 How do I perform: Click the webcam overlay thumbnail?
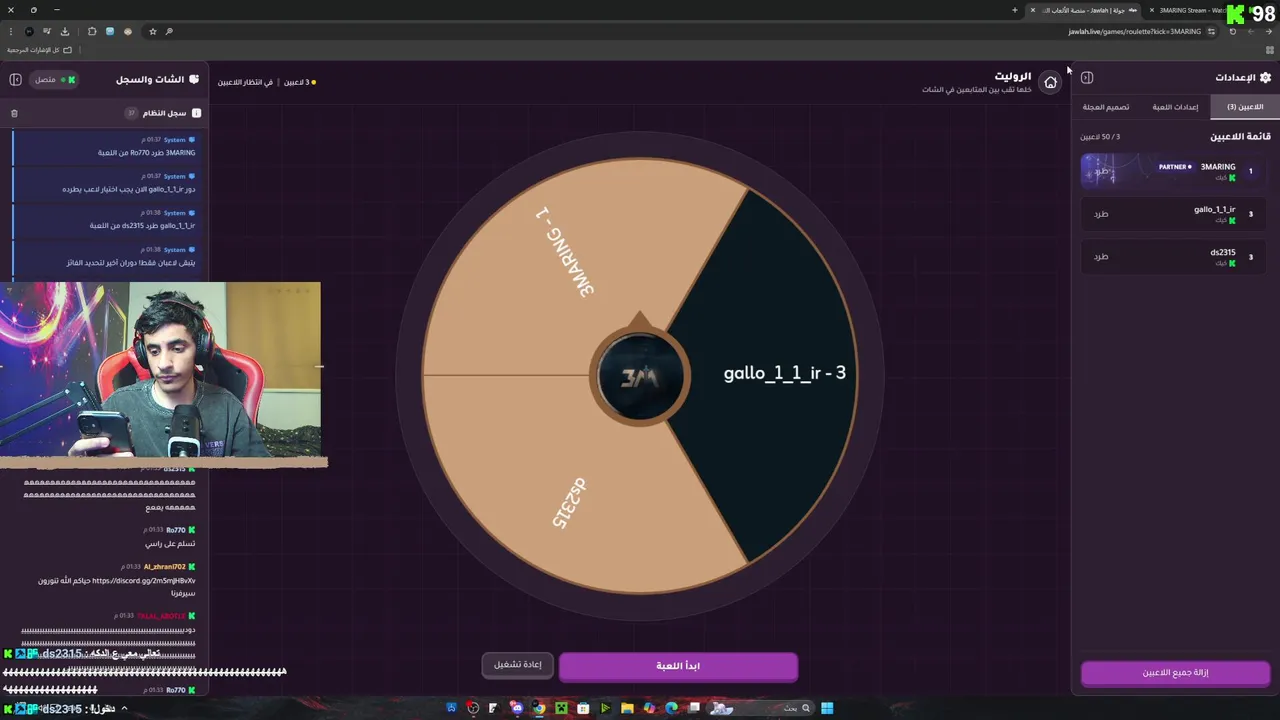pos(160,369)
